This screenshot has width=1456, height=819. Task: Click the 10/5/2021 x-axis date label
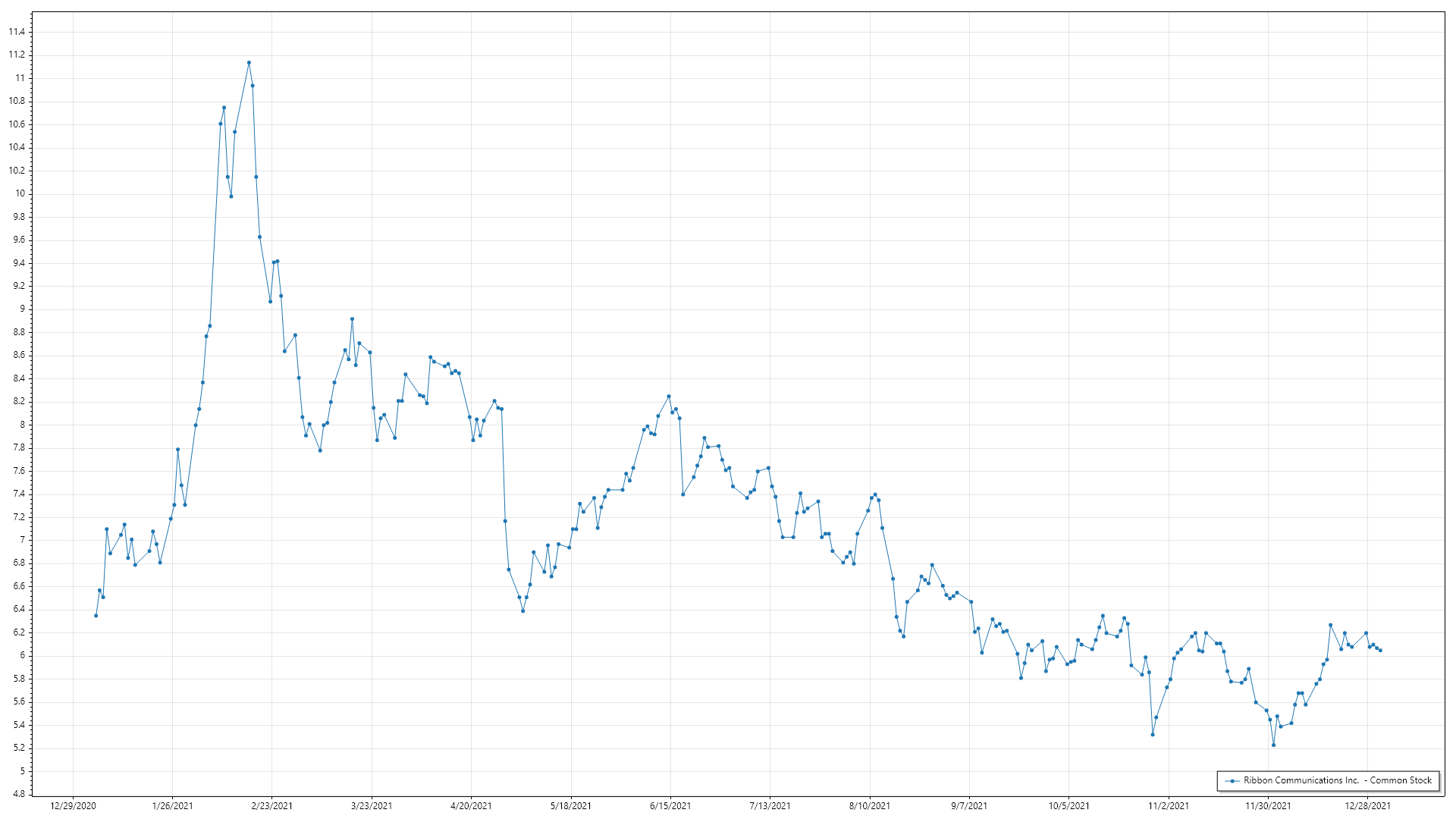click(x=1068, y=806)
